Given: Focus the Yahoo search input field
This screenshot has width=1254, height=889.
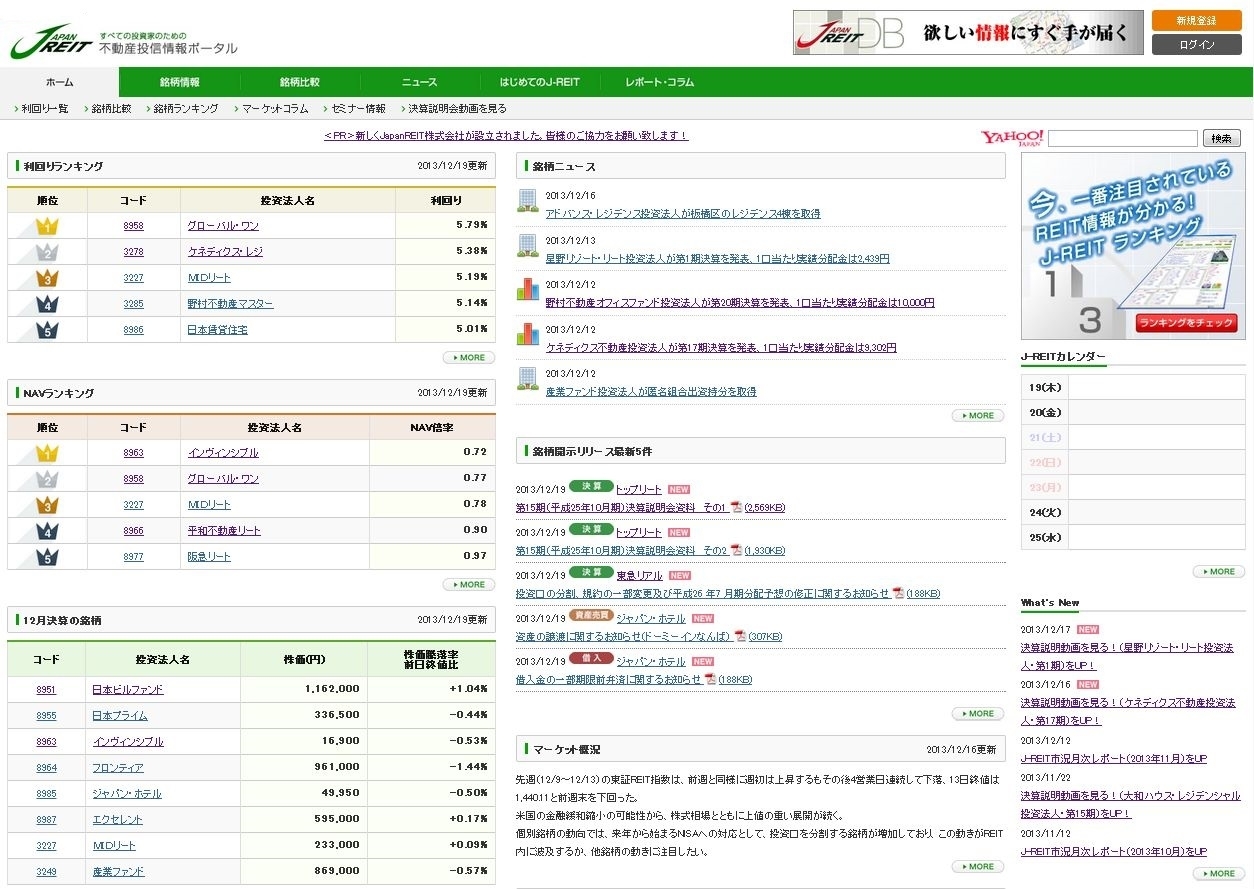Looking at the screenshot, I should coord(1123,138).
